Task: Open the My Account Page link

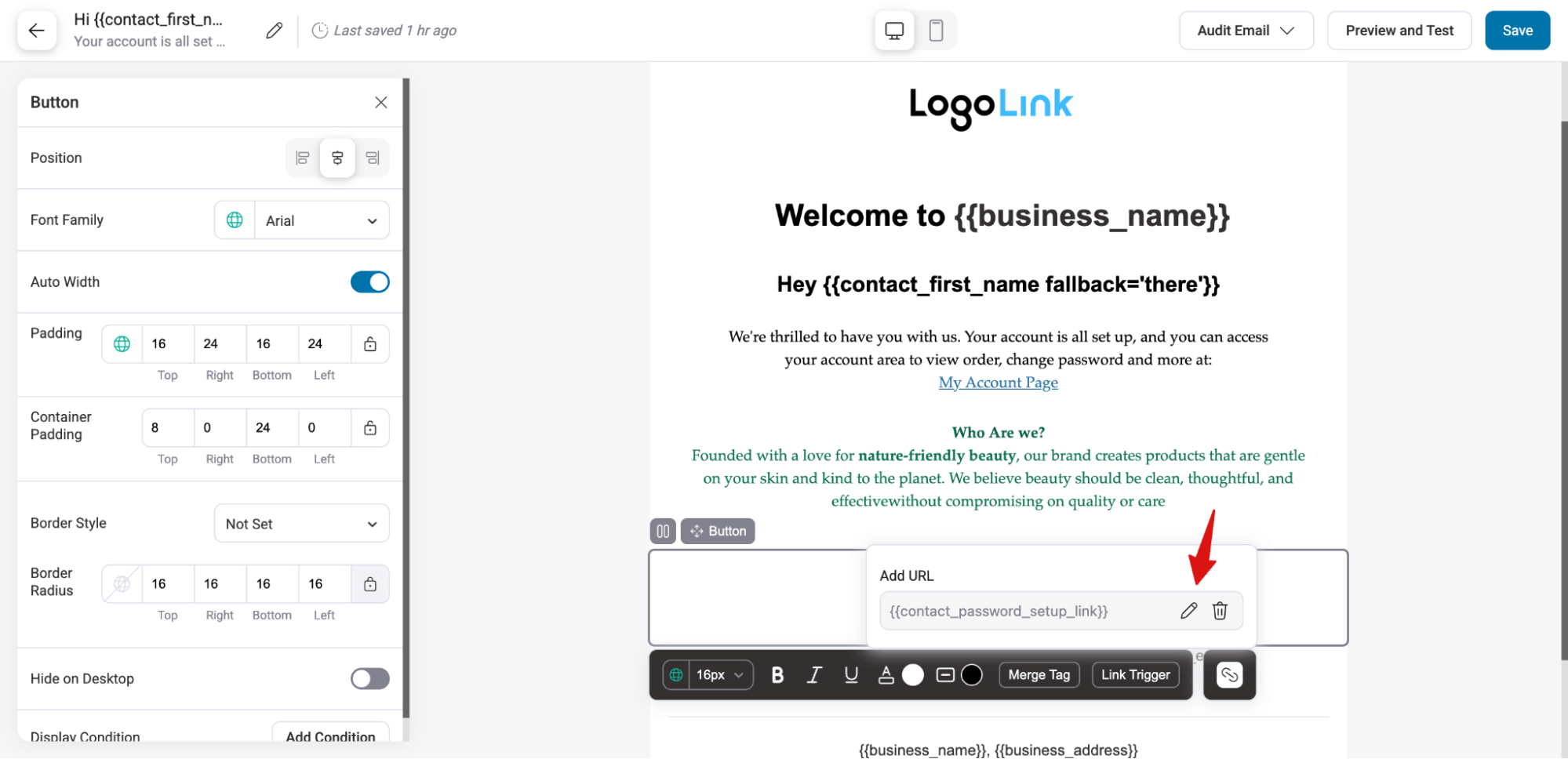Action: (997, 382)
